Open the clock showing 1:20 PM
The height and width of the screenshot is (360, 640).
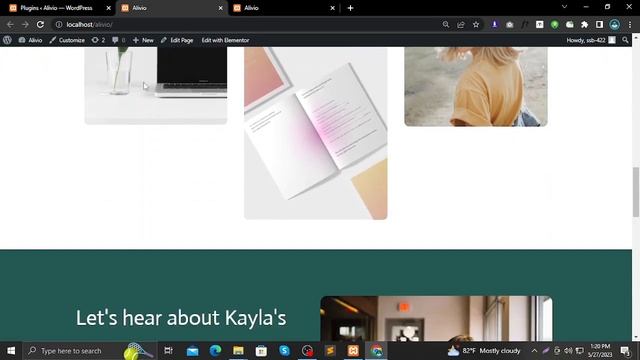click(600, 351)
